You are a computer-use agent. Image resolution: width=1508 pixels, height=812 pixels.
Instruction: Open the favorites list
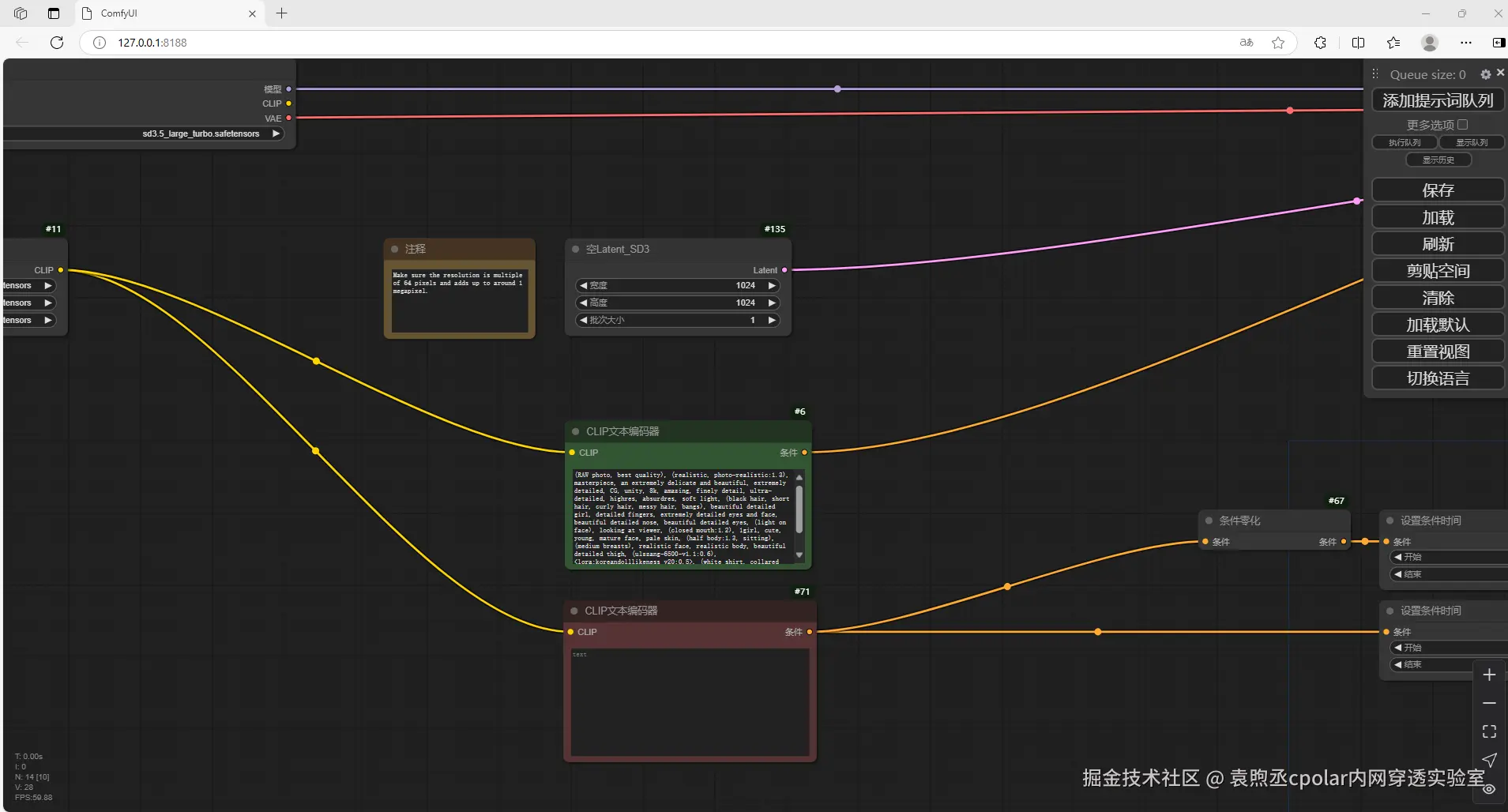[x=1393, y=43]
